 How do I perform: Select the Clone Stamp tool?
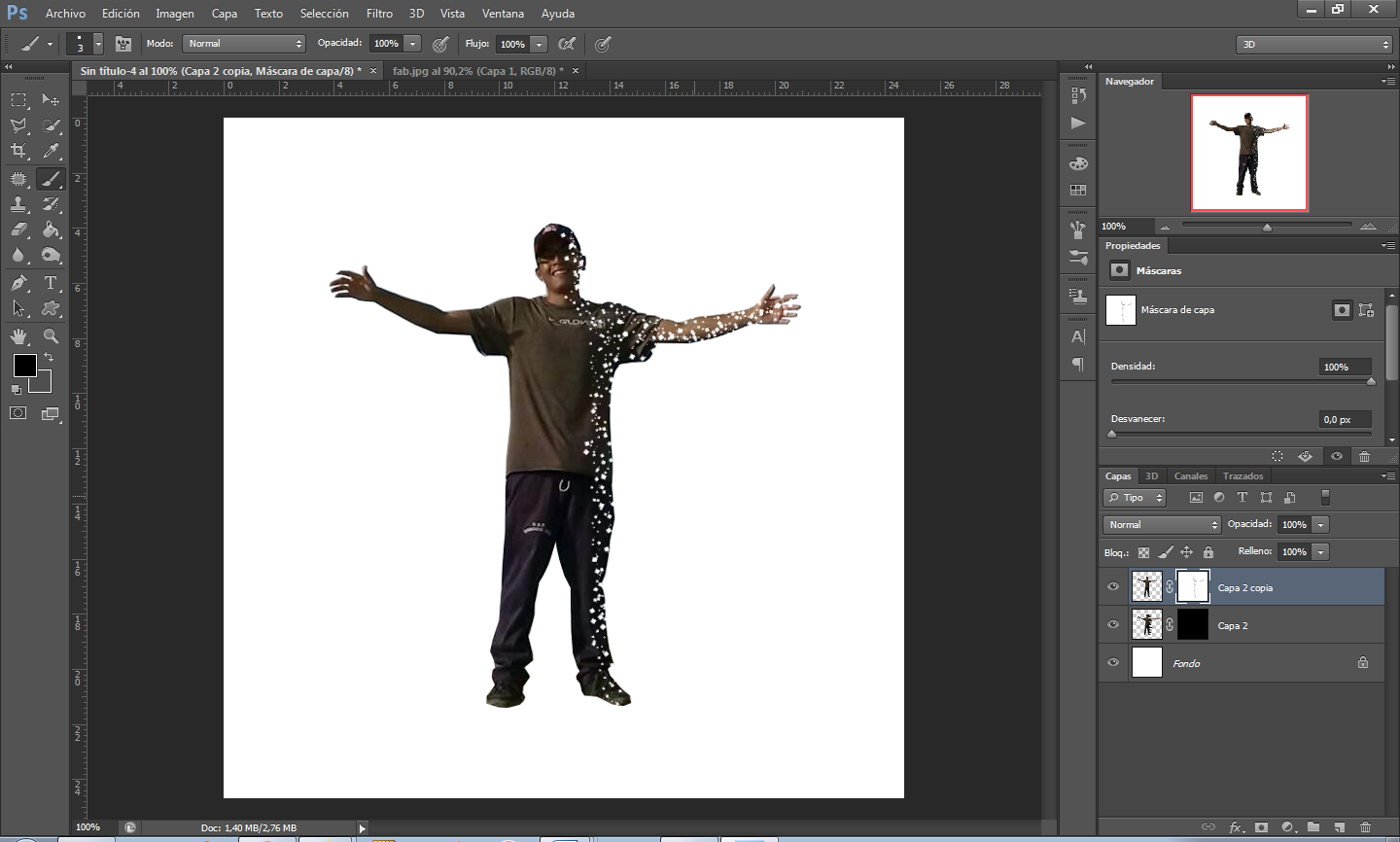[x=18, y=204]
